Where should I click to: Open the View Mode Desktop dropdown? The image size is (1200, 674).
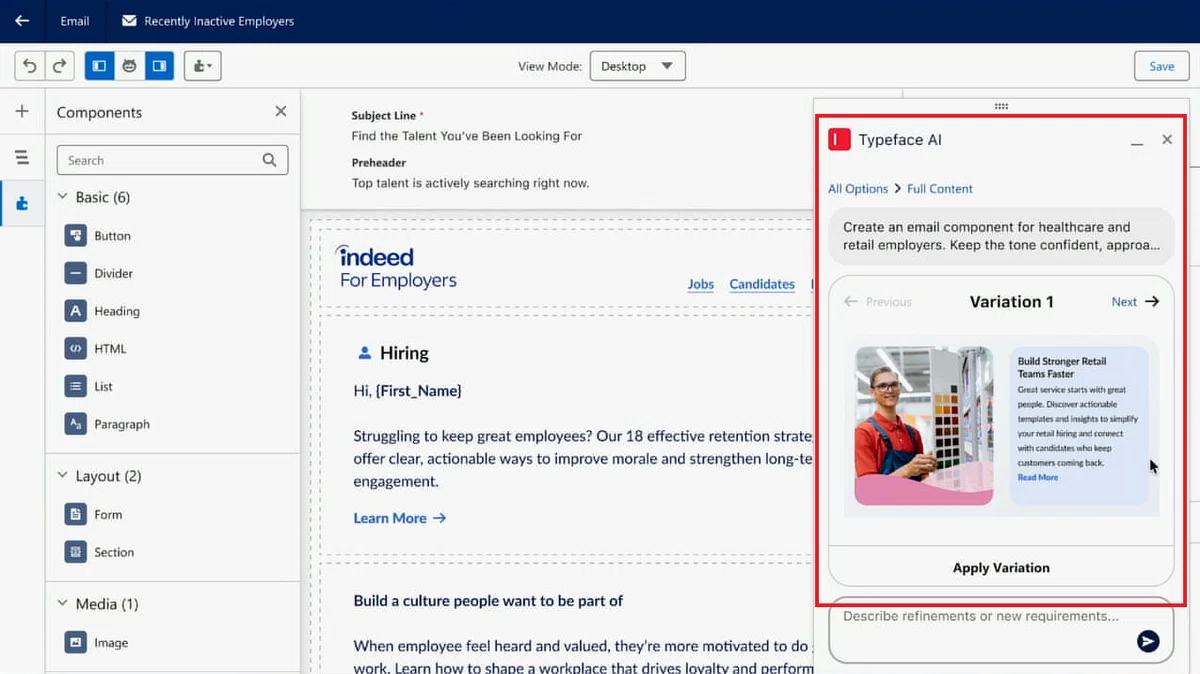click(637, 66)
